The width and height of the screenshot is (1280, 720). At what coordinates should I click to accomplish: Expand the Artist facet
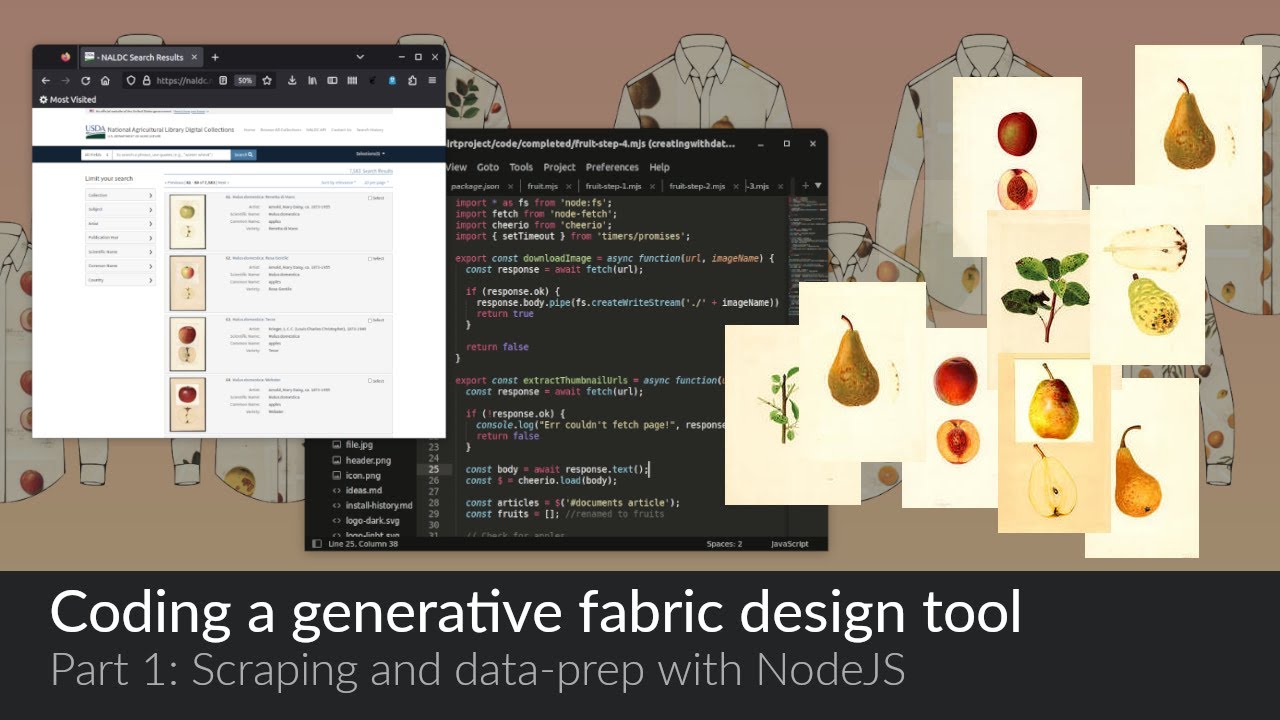pos(120,223)
